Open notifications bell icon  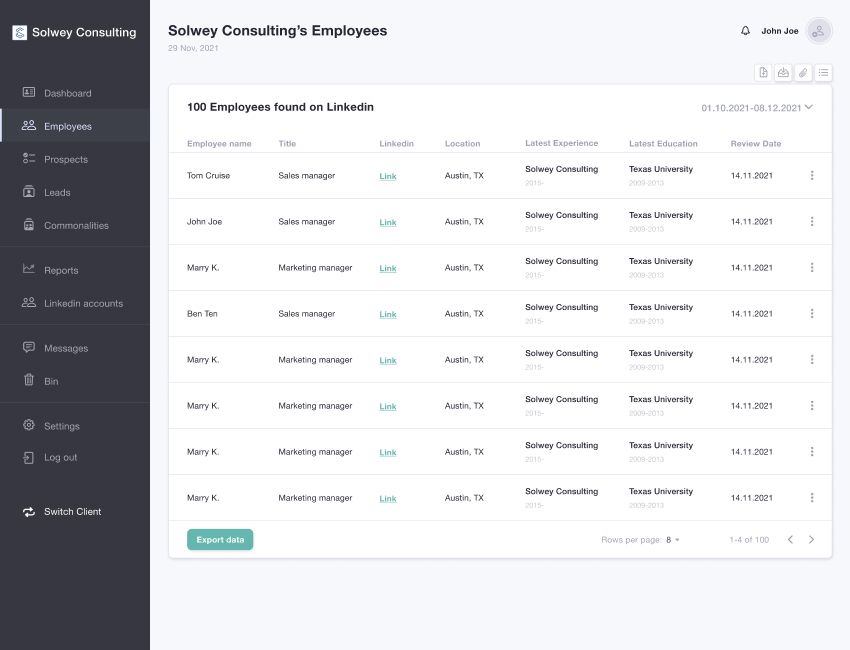click(x=746, y=31)
